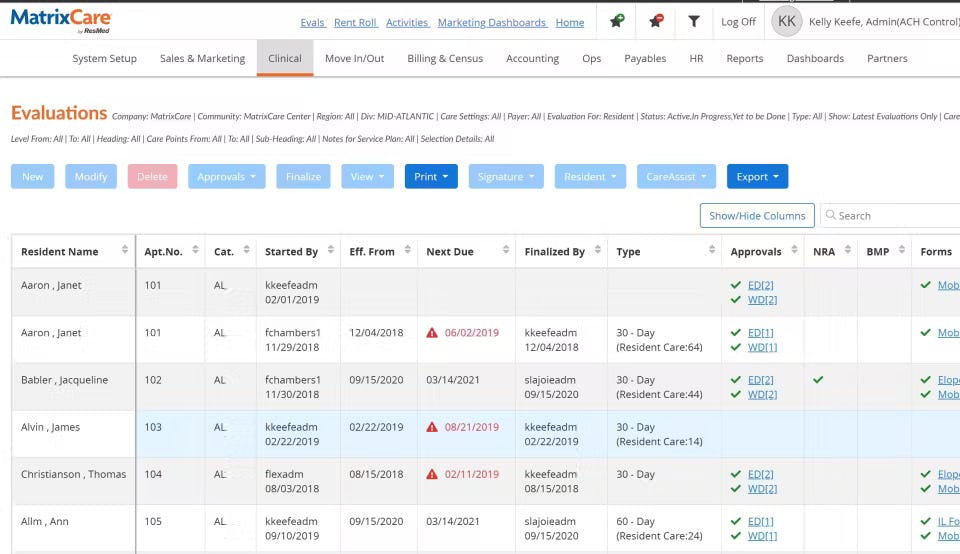Click the remove favorite star icon
Screen dimensions: 960x554
pos(656,21)
